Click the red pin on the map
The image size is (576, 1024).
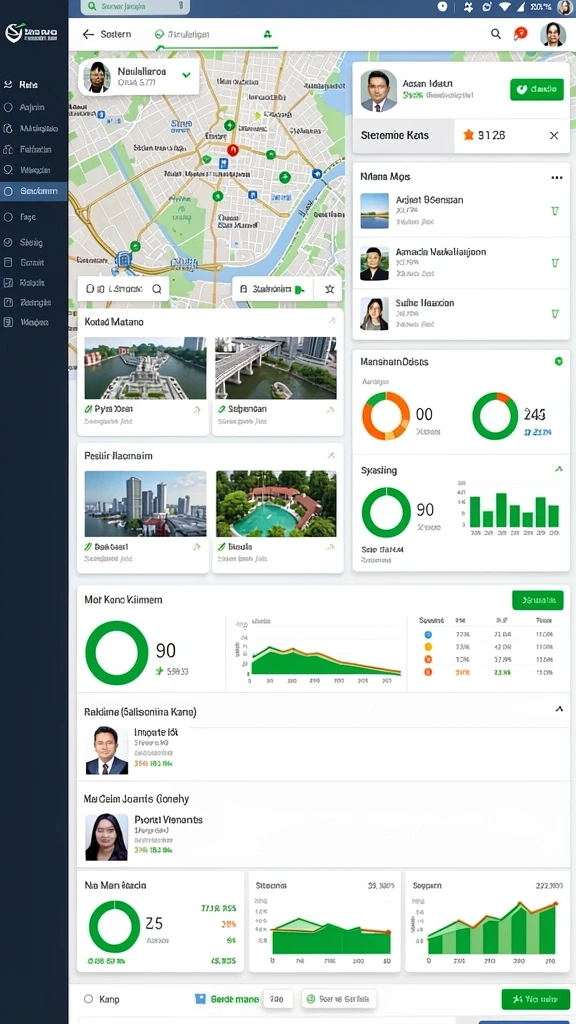[233, 150]
